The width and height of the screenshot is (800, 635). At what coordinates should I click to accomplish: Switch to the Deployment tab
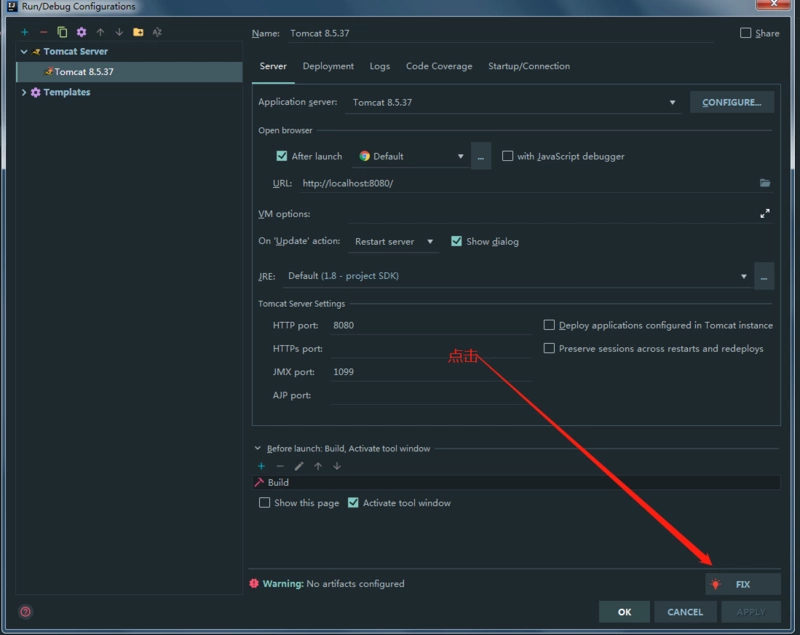(x=328, y=66)
